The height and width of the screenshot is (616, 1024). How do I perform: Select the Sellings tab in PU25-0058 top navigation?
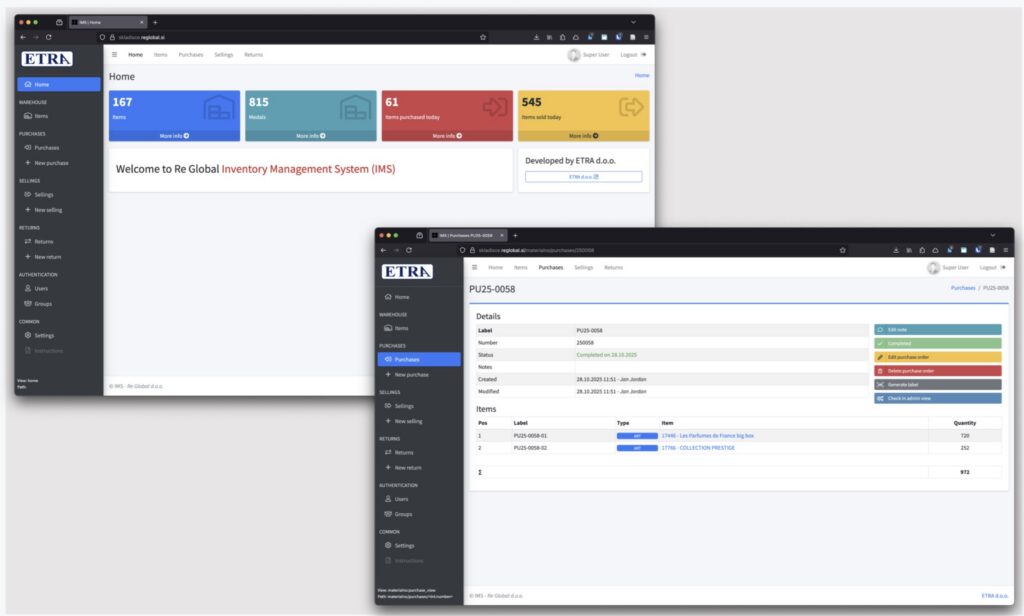click(x=583, y=268)
